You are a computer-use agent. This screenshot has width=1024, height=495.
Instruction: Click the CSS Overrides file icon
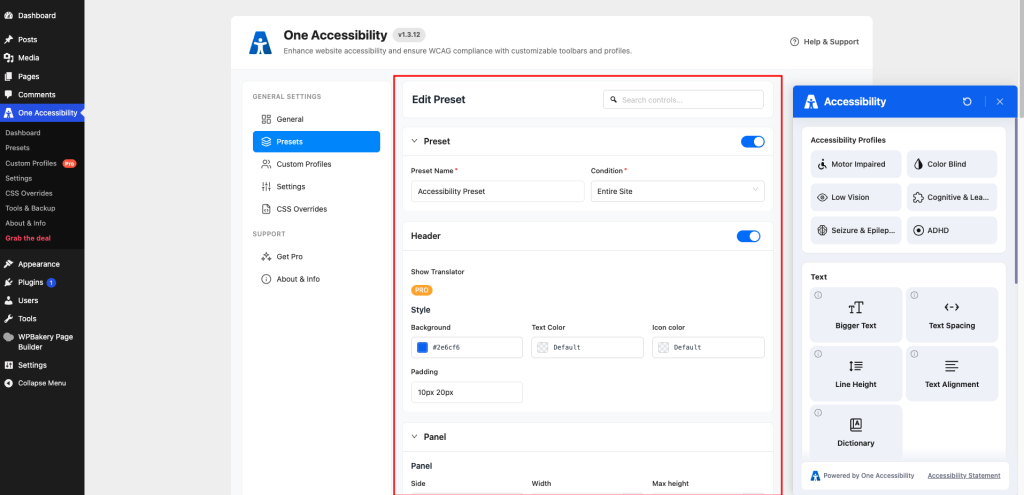pos(266,209)
